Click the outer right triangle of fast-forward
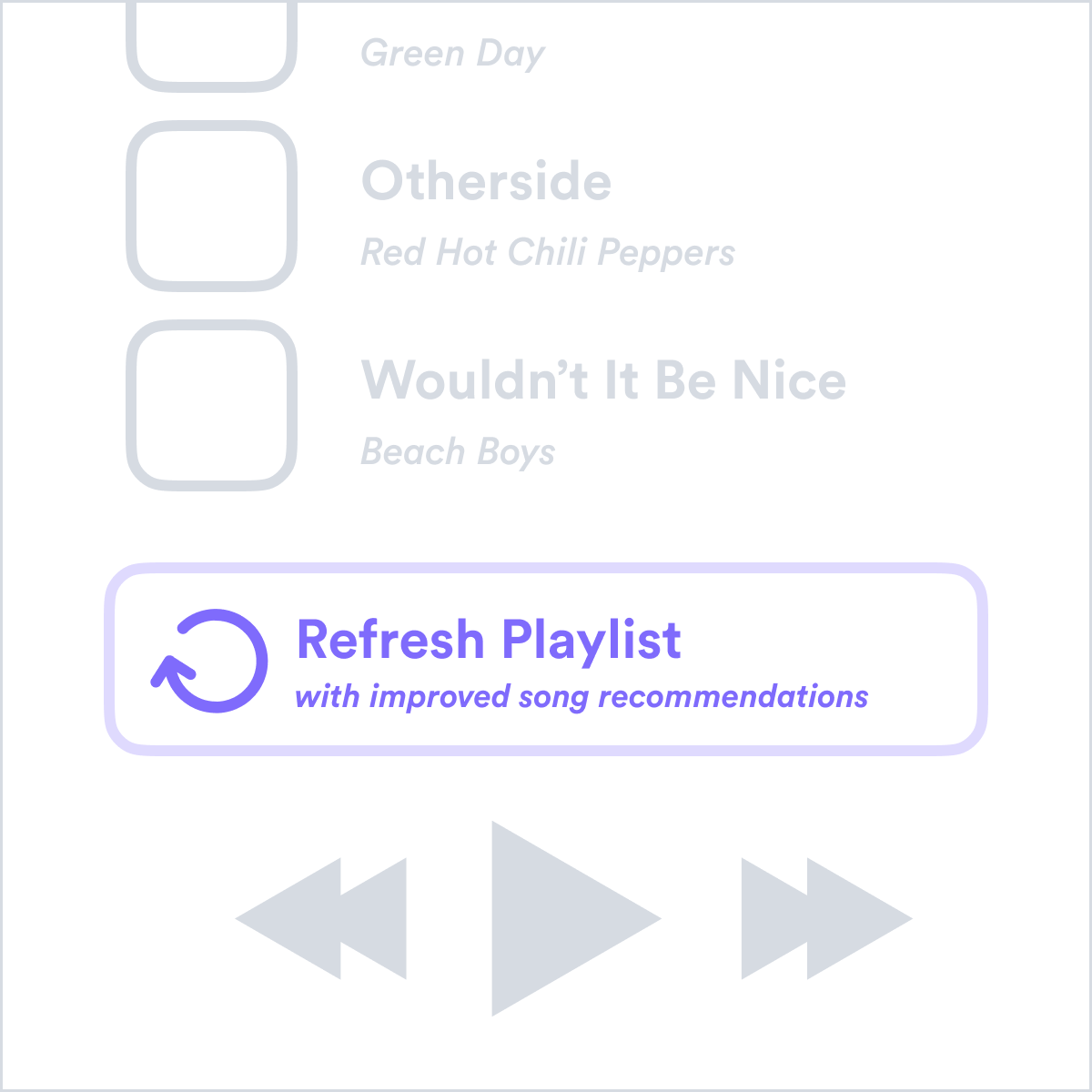Screen dimensions: 1092x1092 click(x=859, y=918)
